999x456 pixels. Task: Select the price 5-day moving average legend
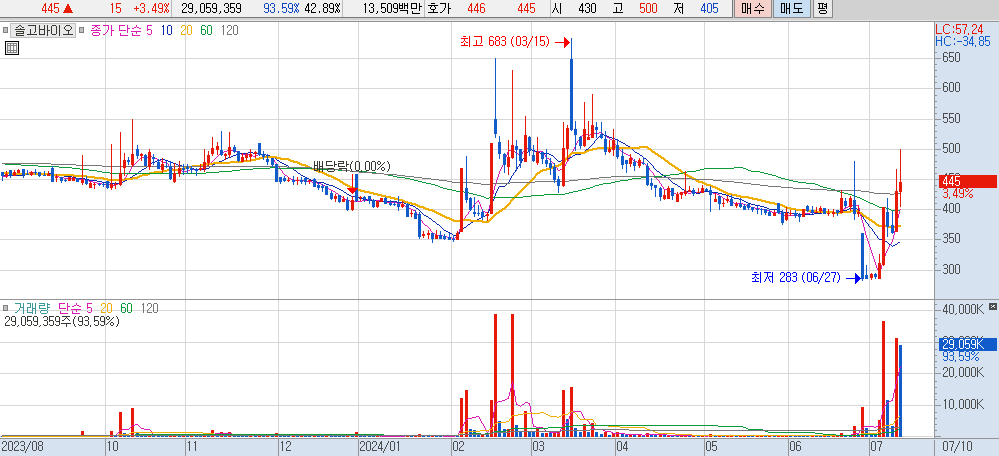pyautogui.click(x=150, y=30)
